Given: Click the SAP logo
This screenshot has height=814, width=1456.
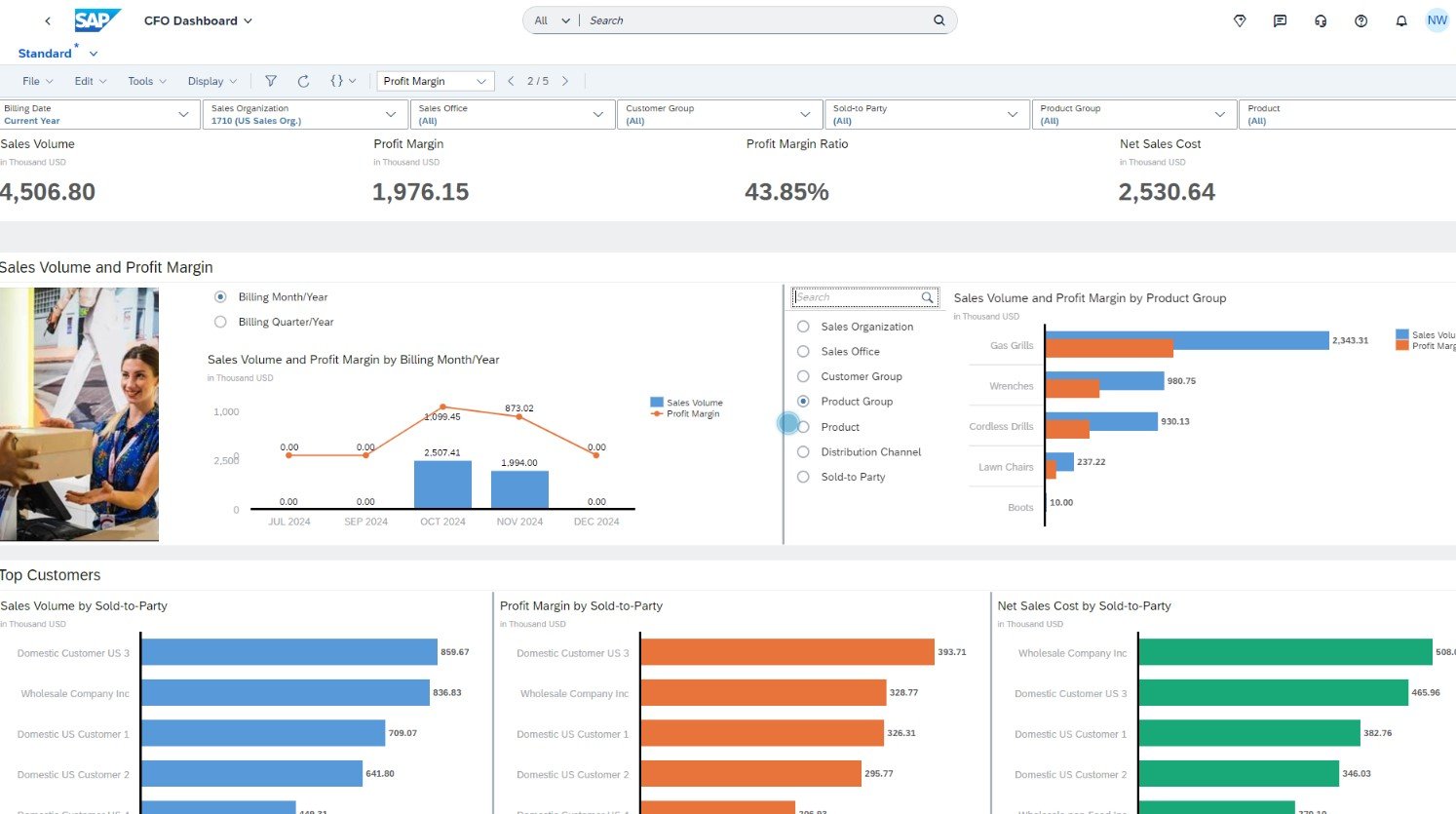Looking at the screenshot, I should tap(97, 20).
